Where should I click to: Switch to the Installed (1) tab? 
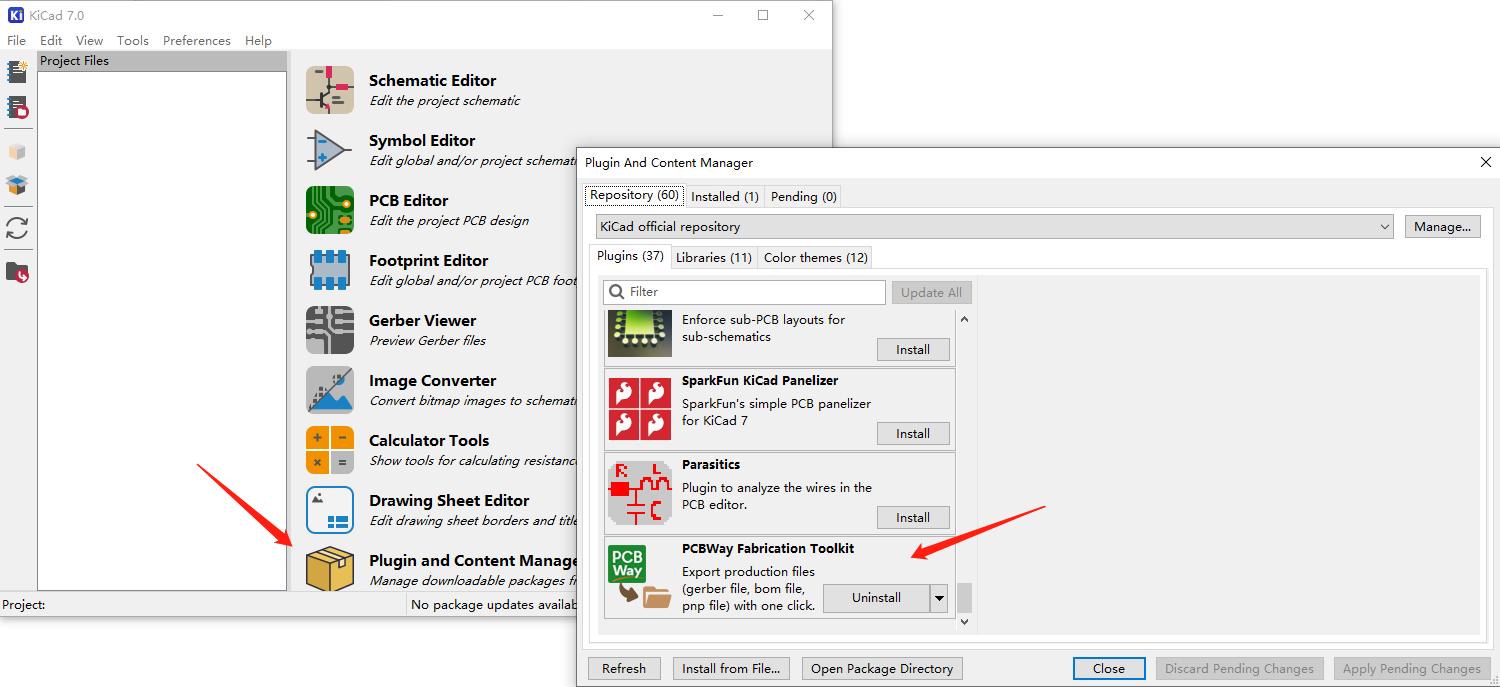725,197
